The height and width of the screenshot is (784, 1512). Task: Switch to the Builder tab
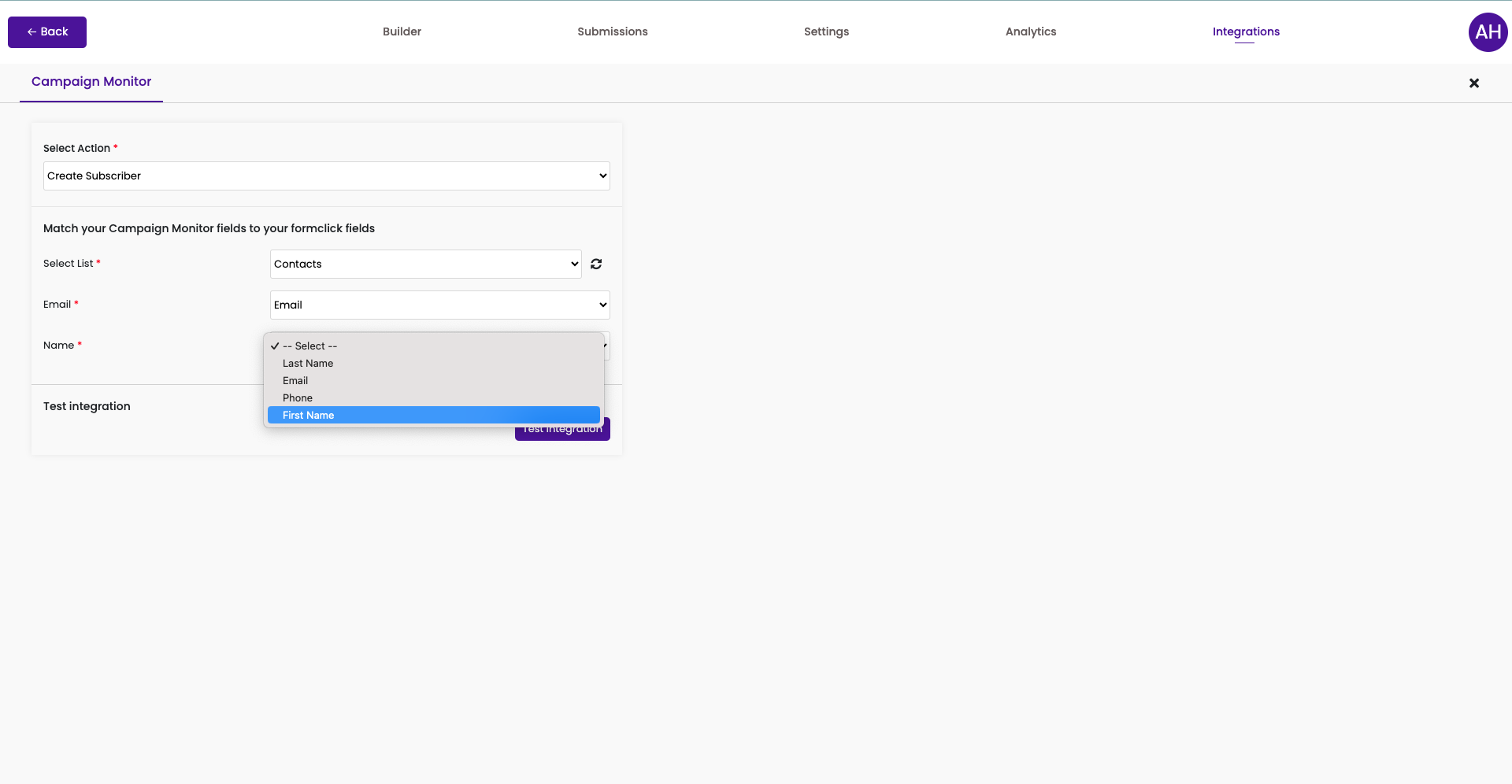(402, 31)
